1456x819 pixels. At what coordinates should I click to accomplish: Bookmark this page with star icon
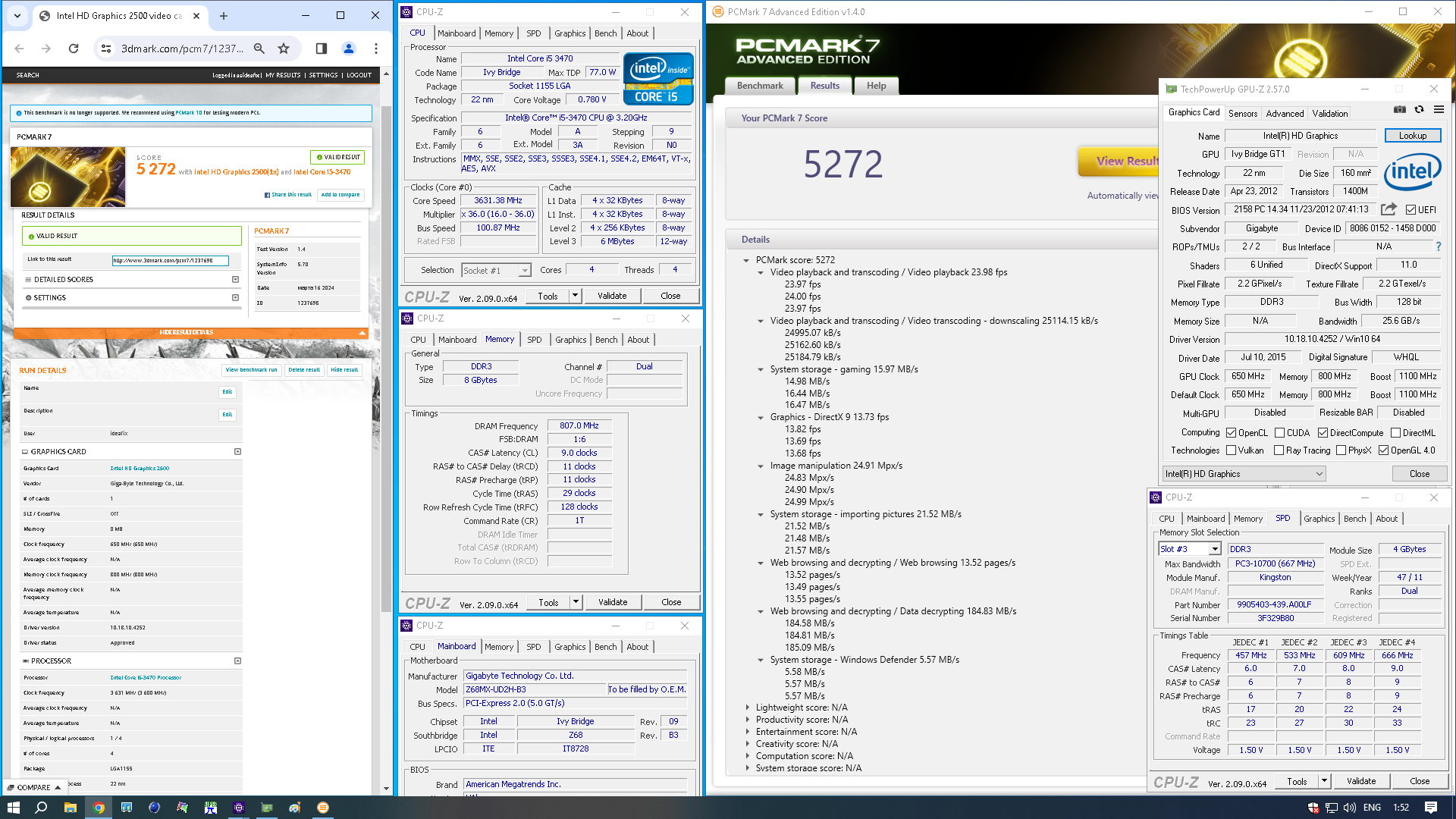pyautogui.click(x=284, y=49)
